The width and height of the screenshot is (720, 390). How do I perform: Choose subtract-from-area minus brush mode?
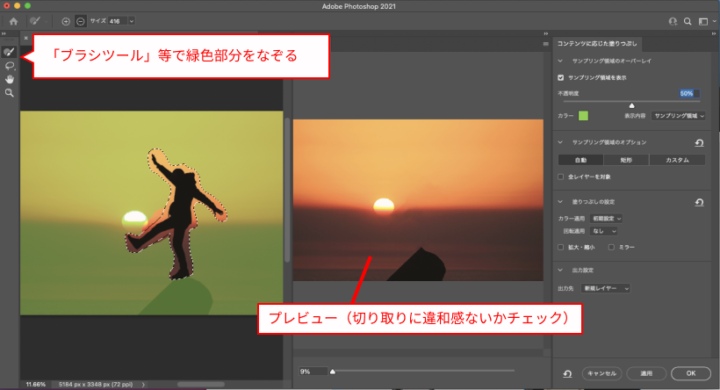tap(80, 21)
